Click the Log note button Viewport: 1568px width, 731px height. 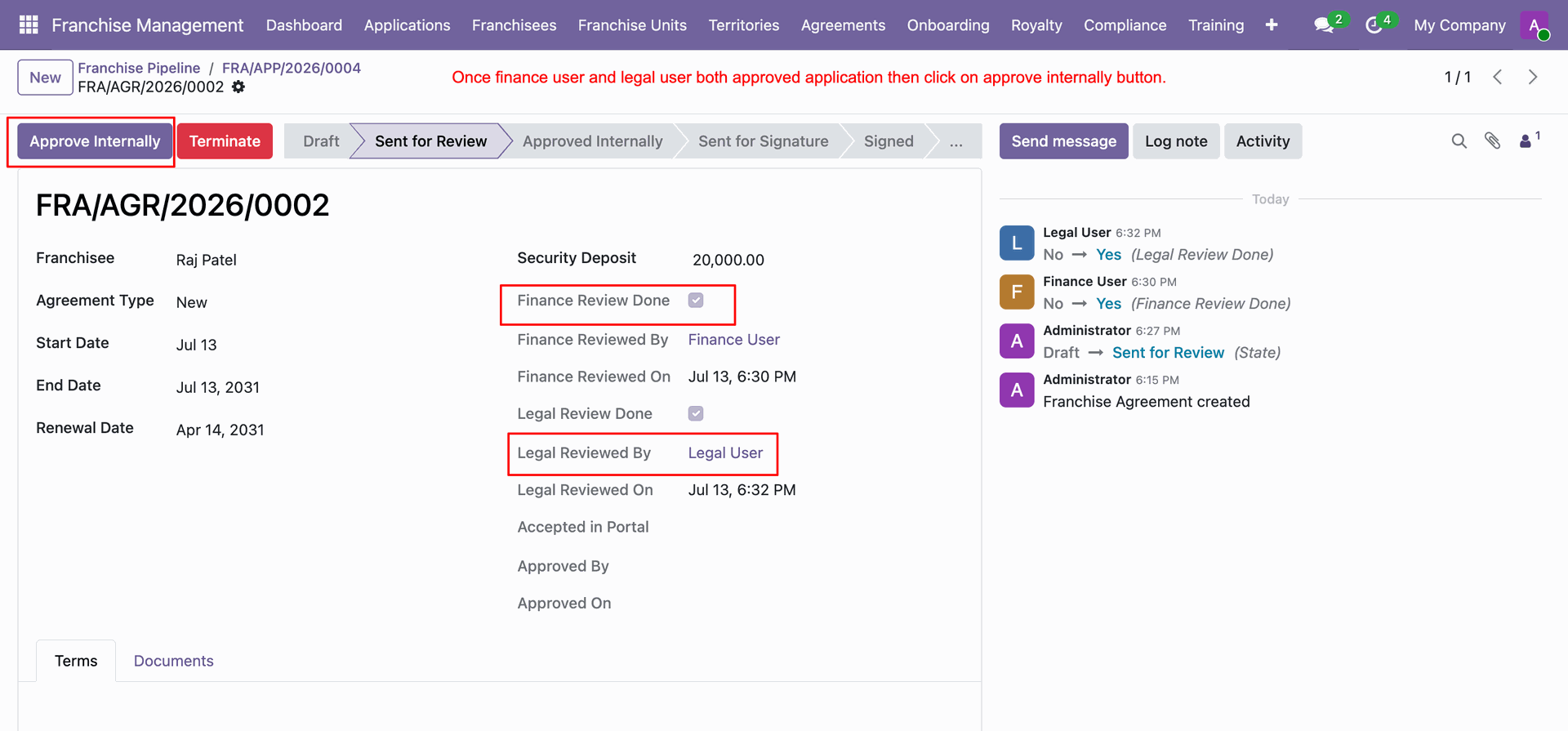pos(1176,141)
